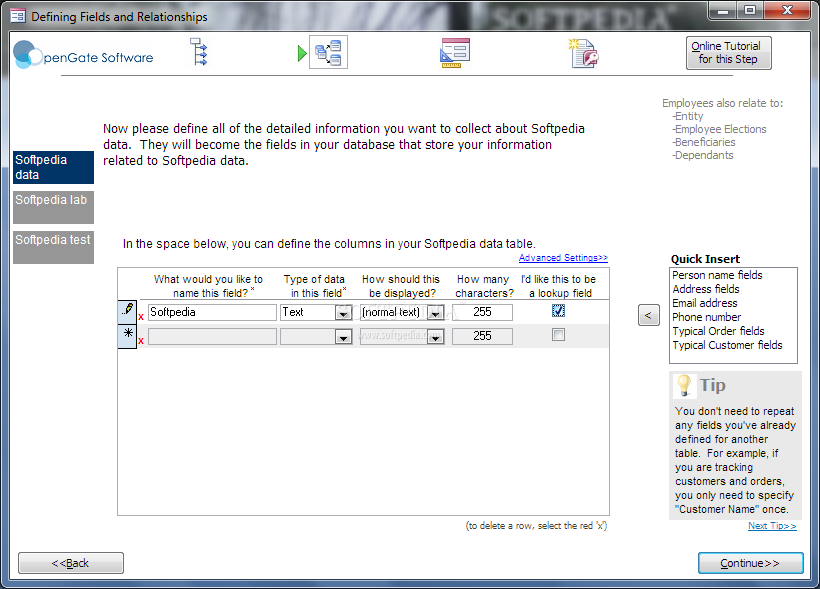Click the window title bar app icon
Viewport: 820px width, 589px height.
(x=18, y=16)
